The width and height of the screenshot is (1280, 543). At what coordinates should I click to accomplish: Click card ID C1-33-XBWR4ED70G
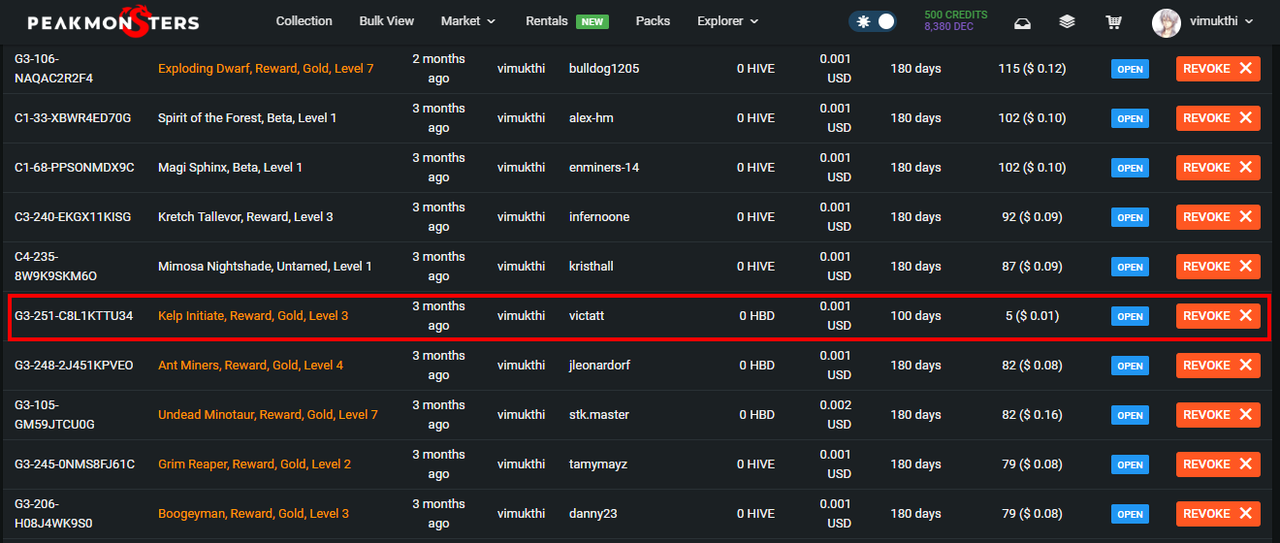pos(72,118)
